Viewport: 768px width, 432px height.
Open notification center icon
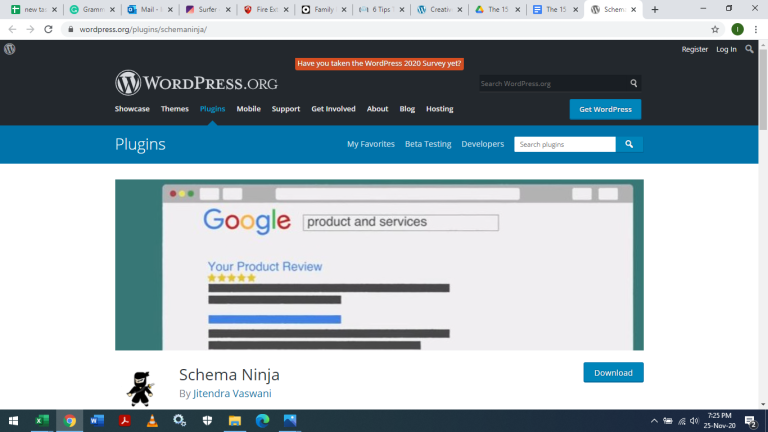pyautogui.click(x=750, y=421)
